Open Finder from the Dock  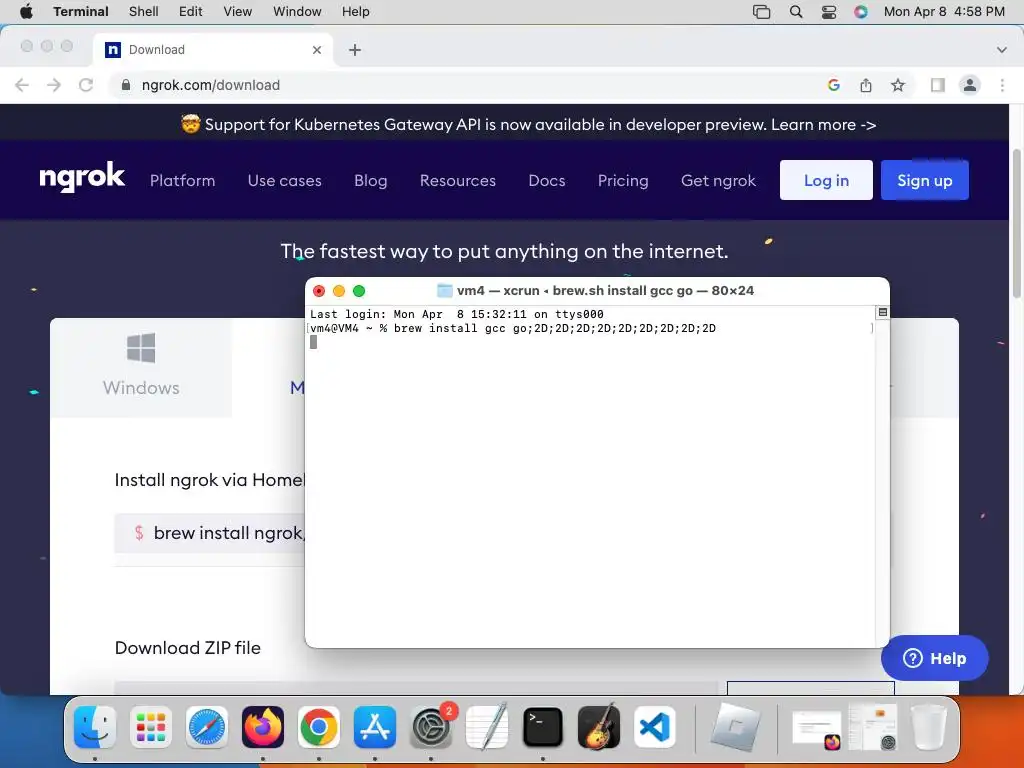(x=95, y=727)
